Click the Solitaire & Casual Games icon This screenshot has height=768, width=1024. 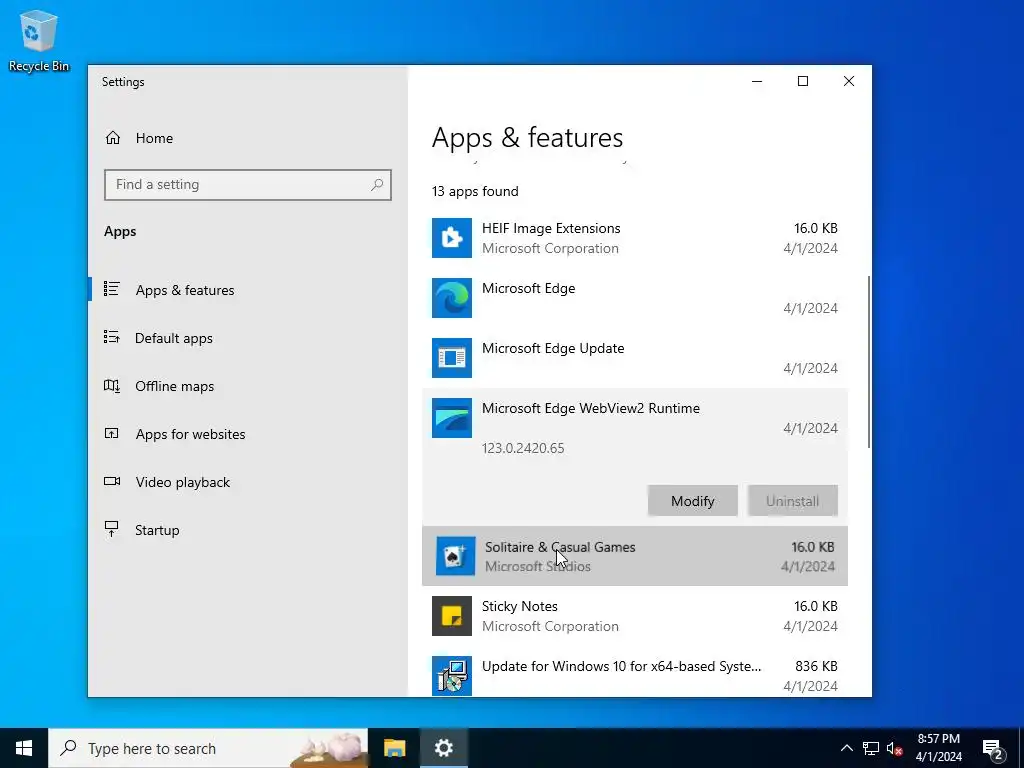[455, 556]
